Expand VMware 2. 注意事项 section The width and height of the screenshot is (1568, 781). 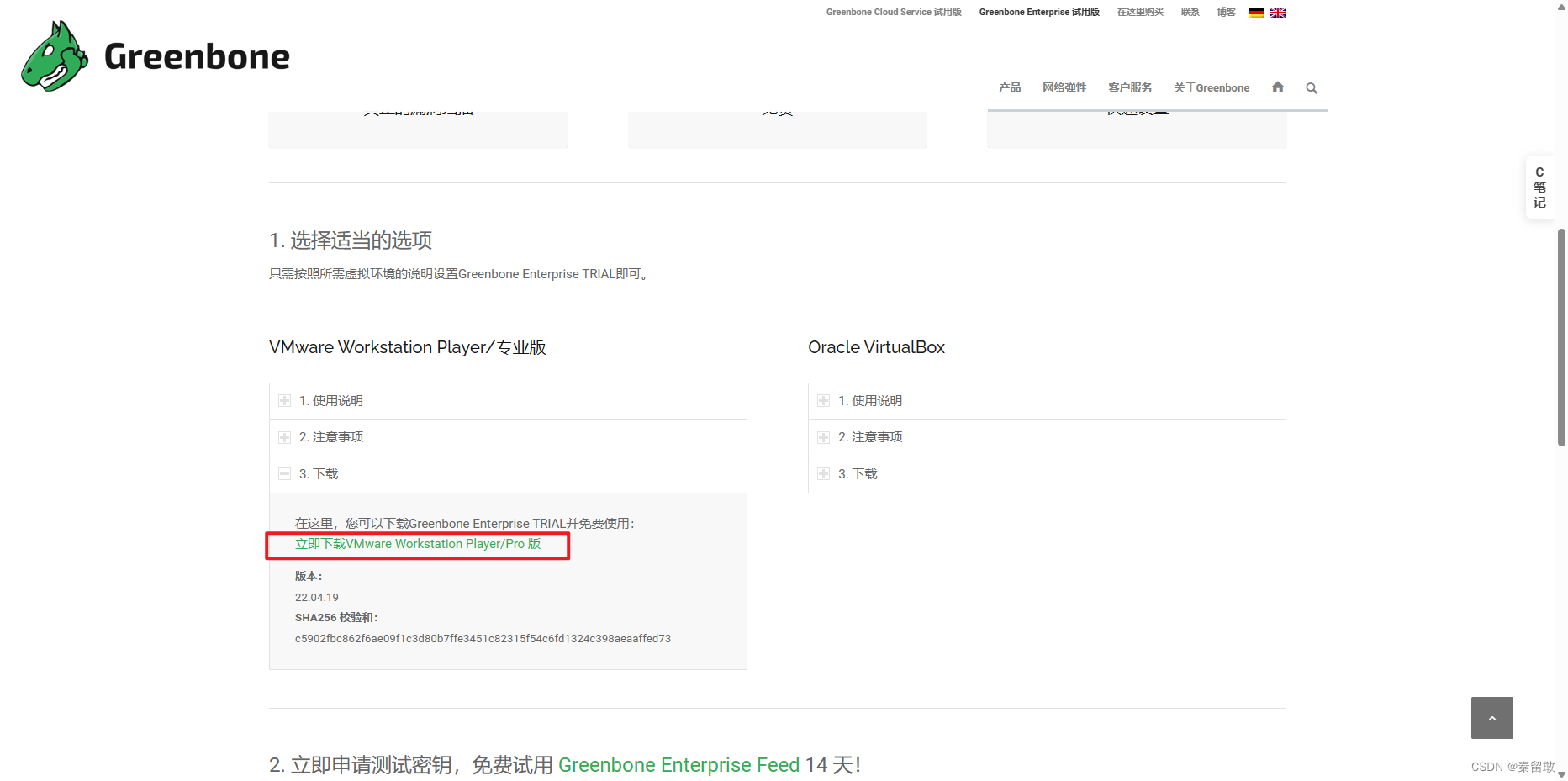coord(508,437)
